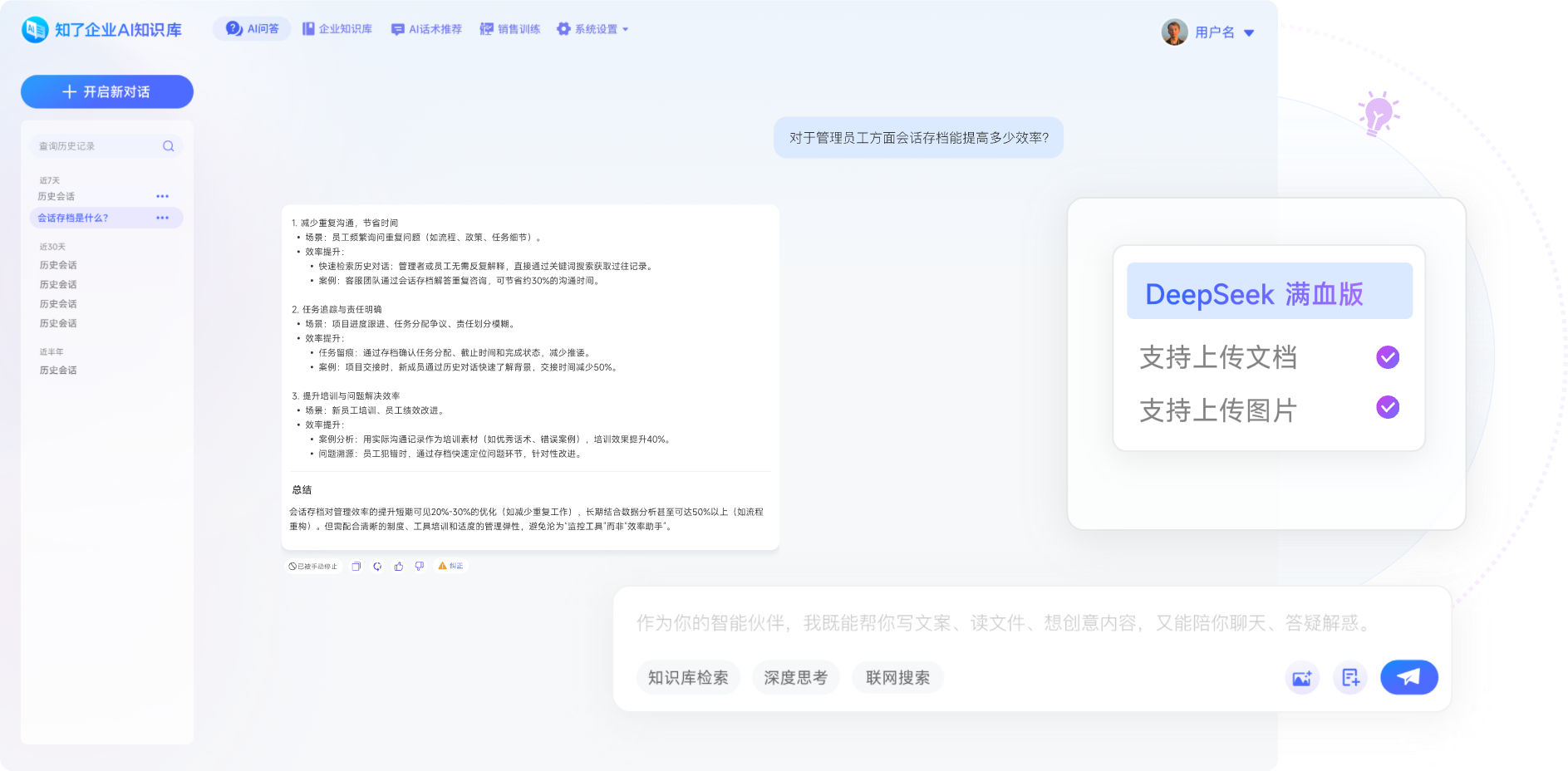Click the user avatar picture
The width and height of the screenshot is (1568, 771).
point(1174,32)
